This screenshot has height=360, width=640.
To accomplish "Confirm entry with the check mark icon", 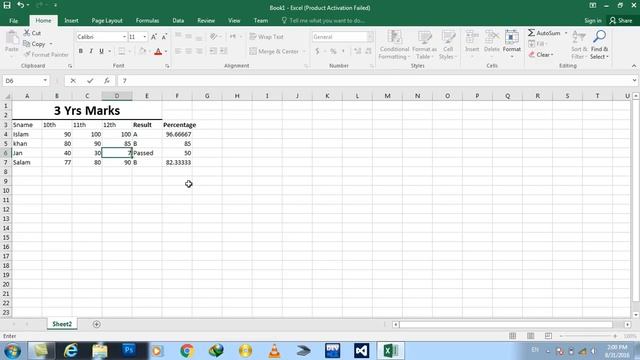I will (x=90, y=81).
